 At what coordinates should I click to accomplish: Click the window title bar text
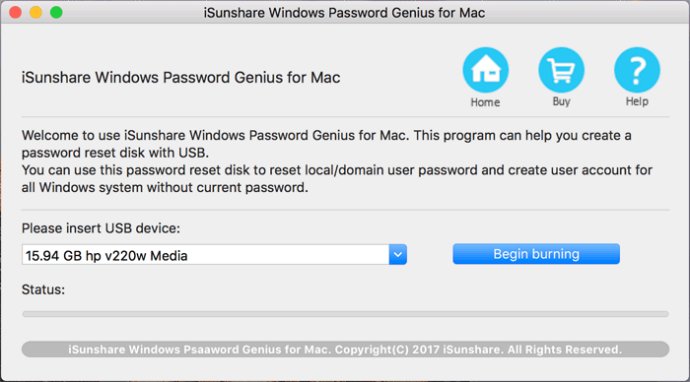(x=344, y=12)
